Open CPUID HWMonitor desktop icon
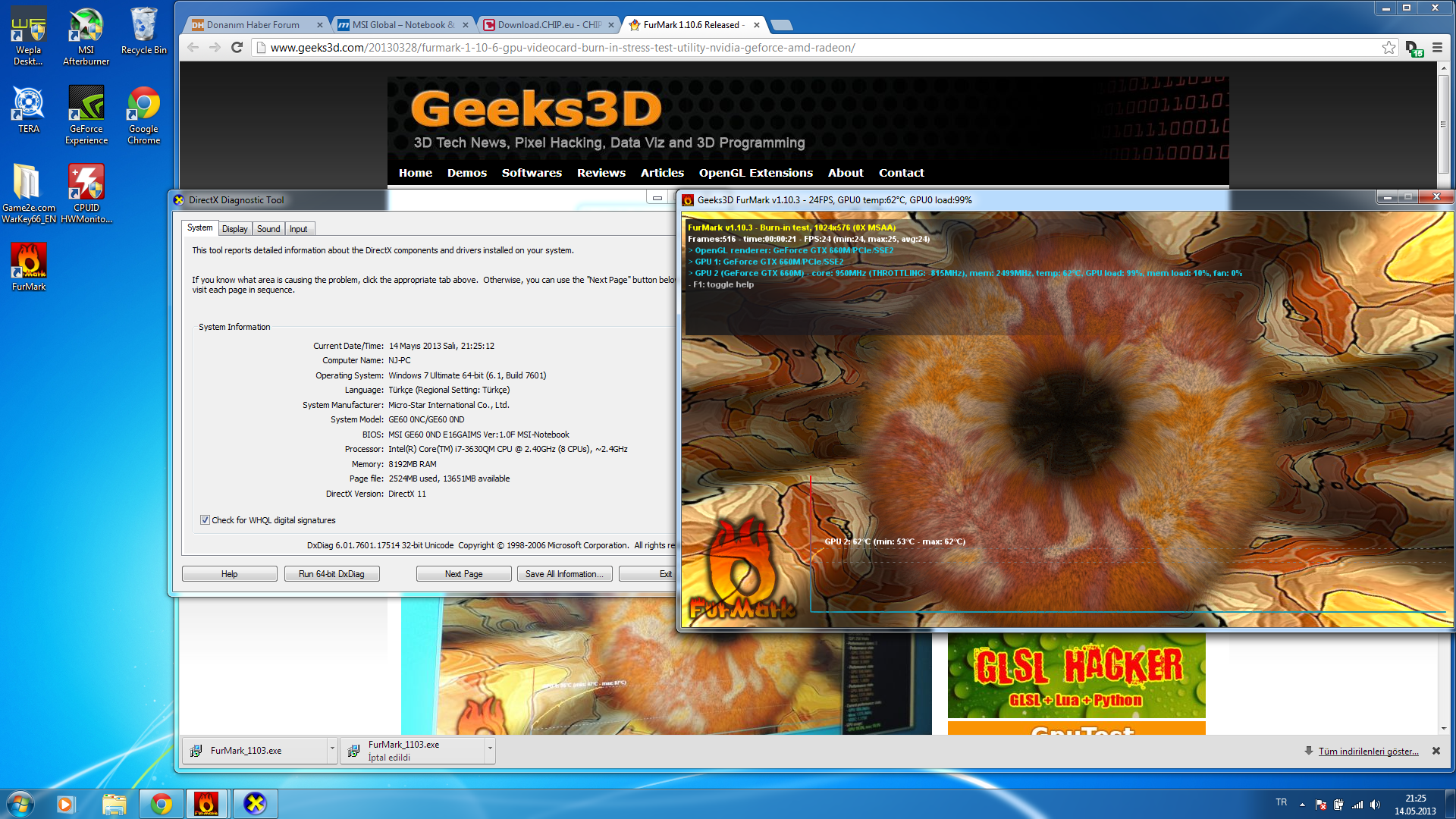This screenshot has width=1456, height=819. pyautogui.click(x=86, y=193)
